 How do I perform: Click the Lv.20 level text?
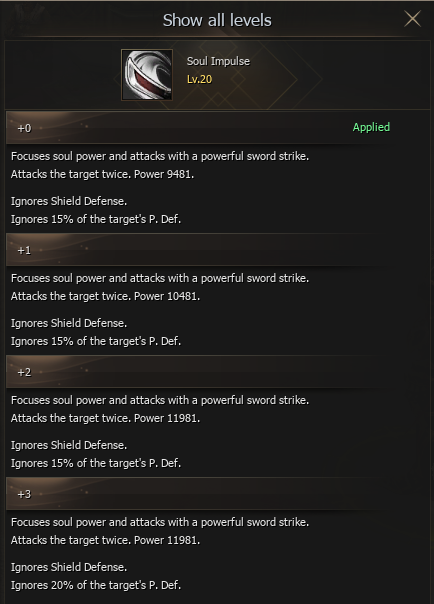pos(199,79)
